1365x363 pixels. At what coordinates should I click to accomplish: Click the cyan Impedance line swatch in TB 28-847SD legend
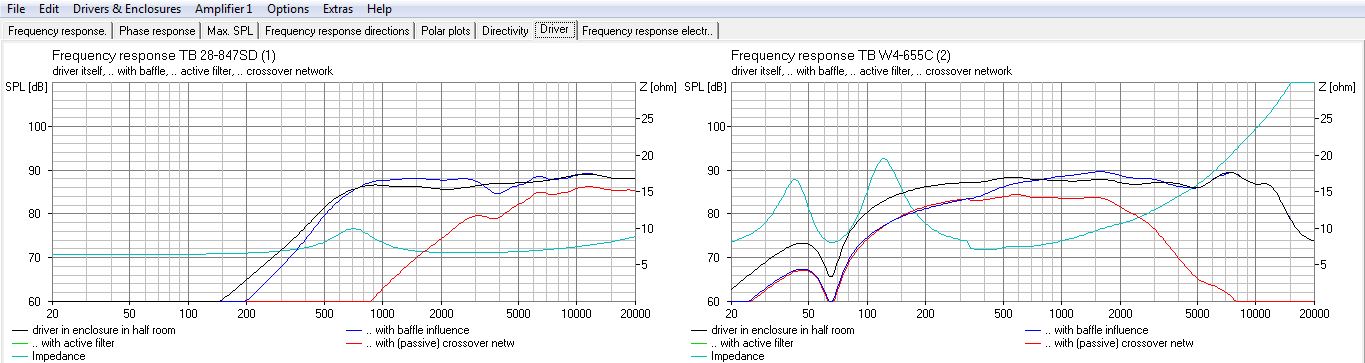tap(20, 356)
